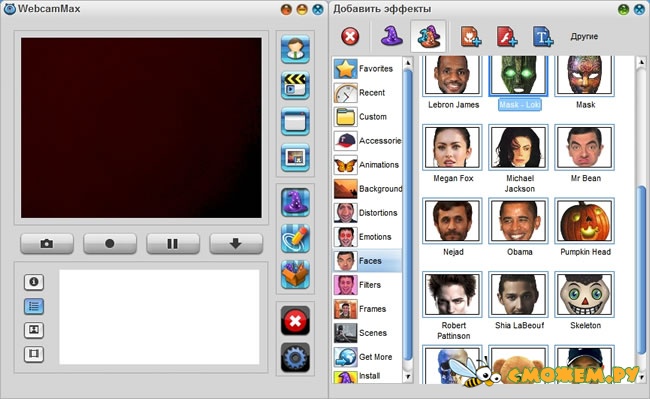Viewport: 650px width, 399px height.
Task: Show info panel using the info icon
Action: click(x=34, y=282)
